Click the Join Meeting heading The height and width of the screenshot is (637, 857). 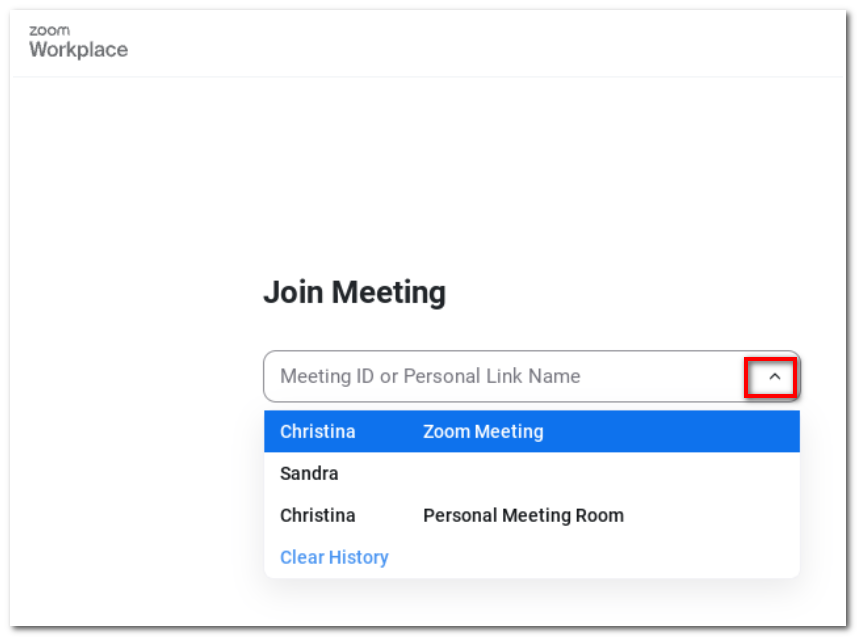coord(354,292)
